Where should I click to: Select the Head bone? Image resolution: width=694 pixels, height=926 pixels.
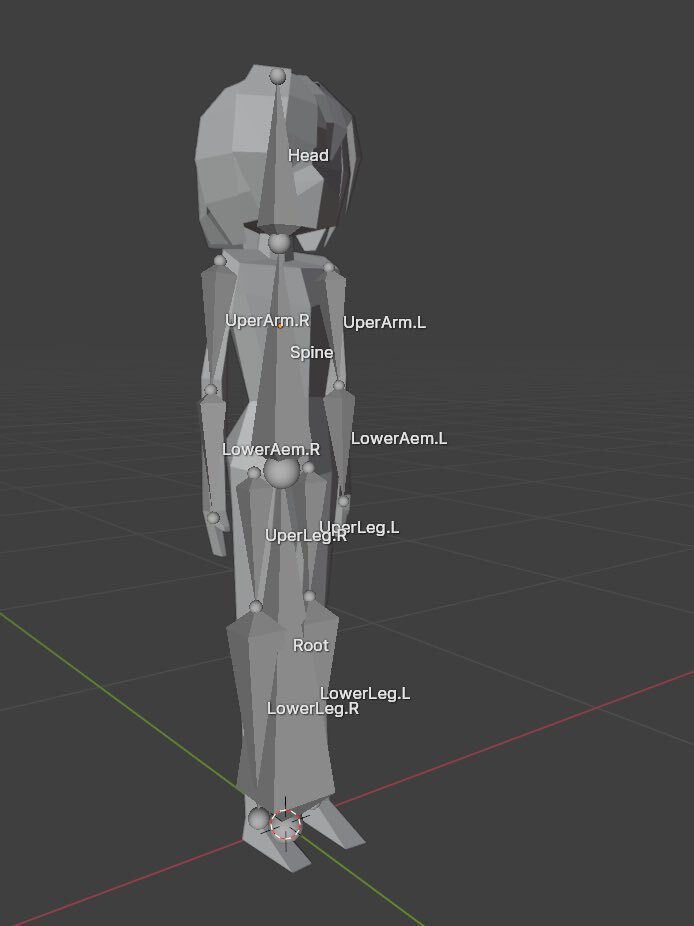[x=307, y=155]
